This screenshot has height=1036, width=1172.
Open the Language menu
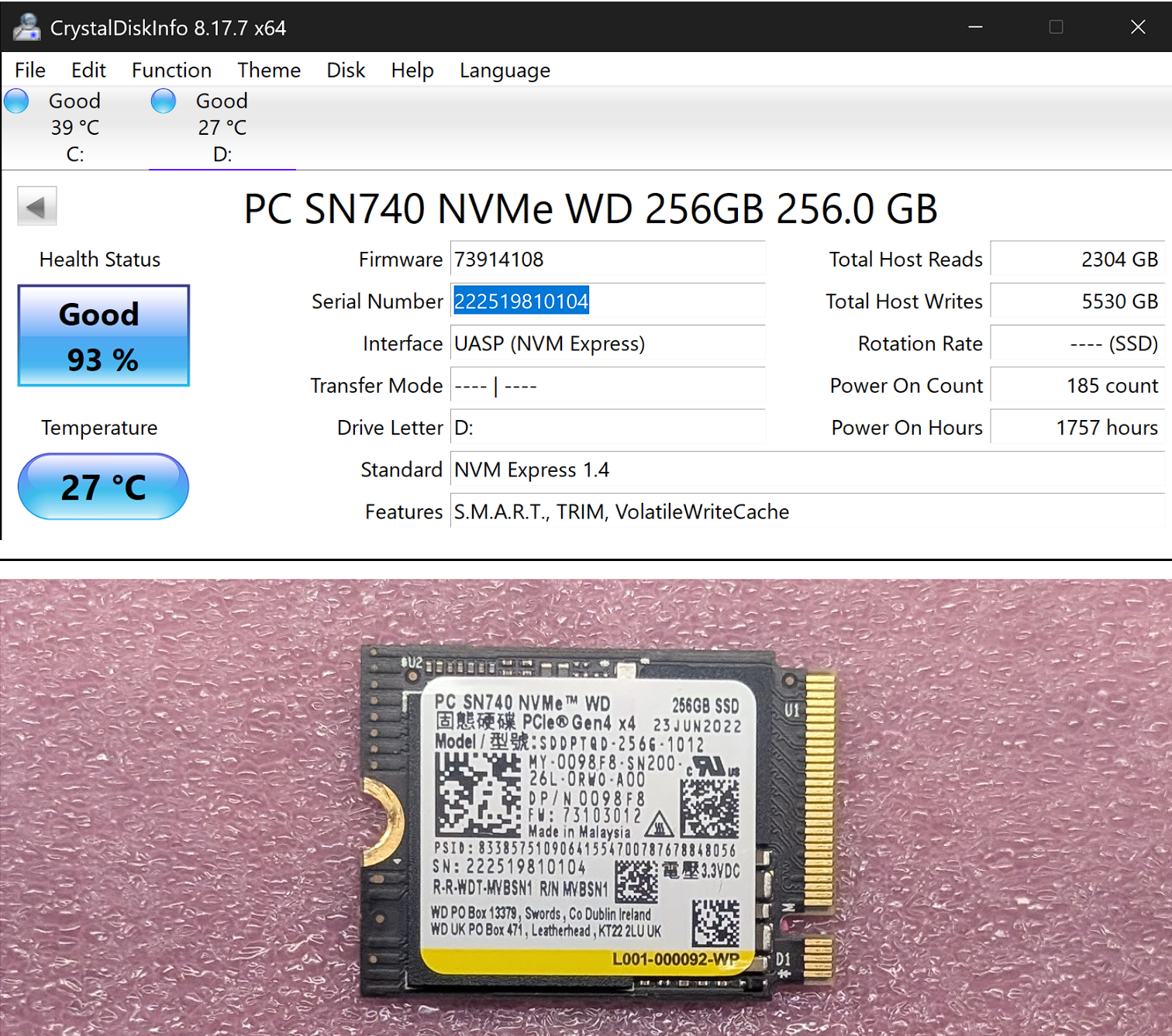click(505, 71)
